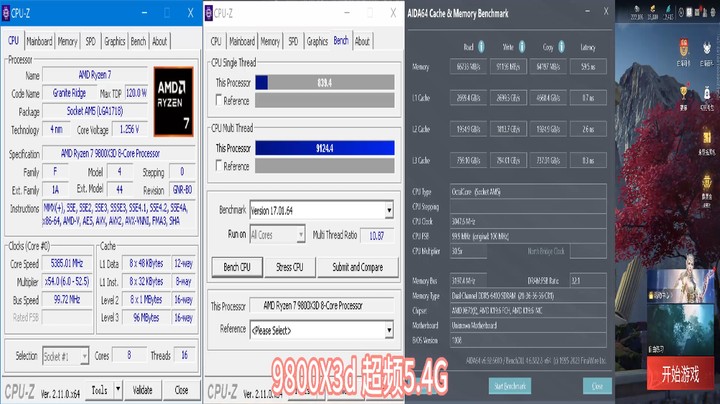Click the Close button in the AIDA64 window

(597, 386)
